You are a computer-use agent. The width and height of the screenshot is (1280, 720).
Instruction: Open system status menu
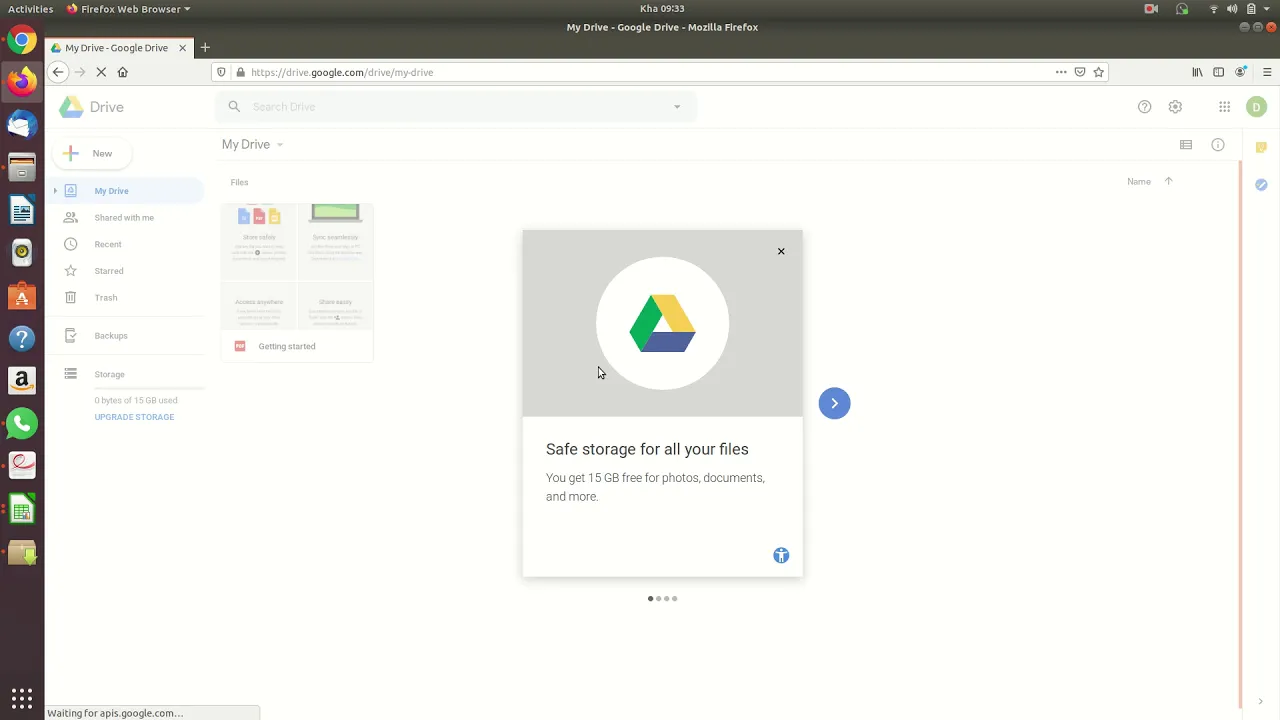pyautogui.click(x=1240, y=9)
